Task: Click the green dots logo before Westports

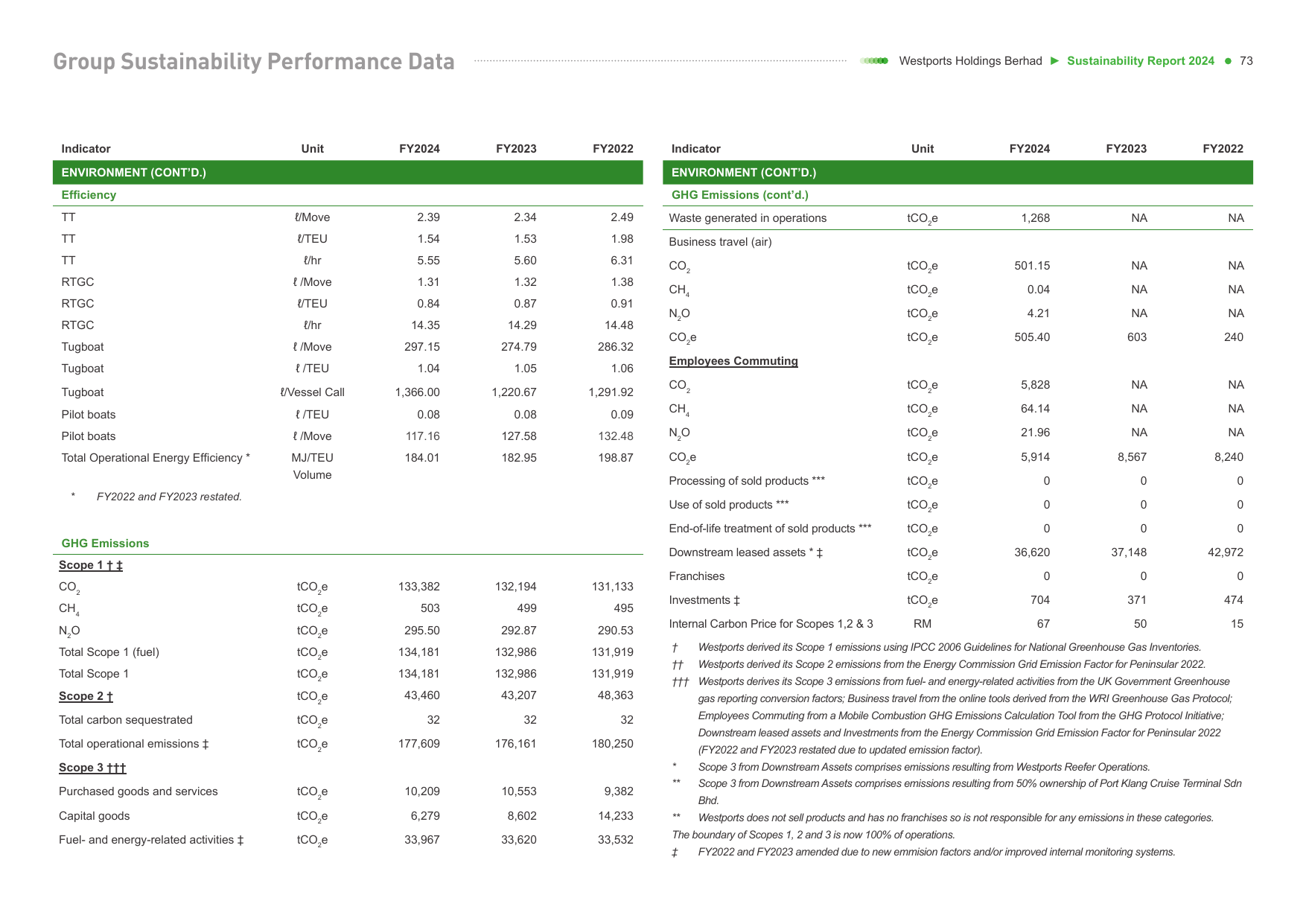Action: (874, 61)
